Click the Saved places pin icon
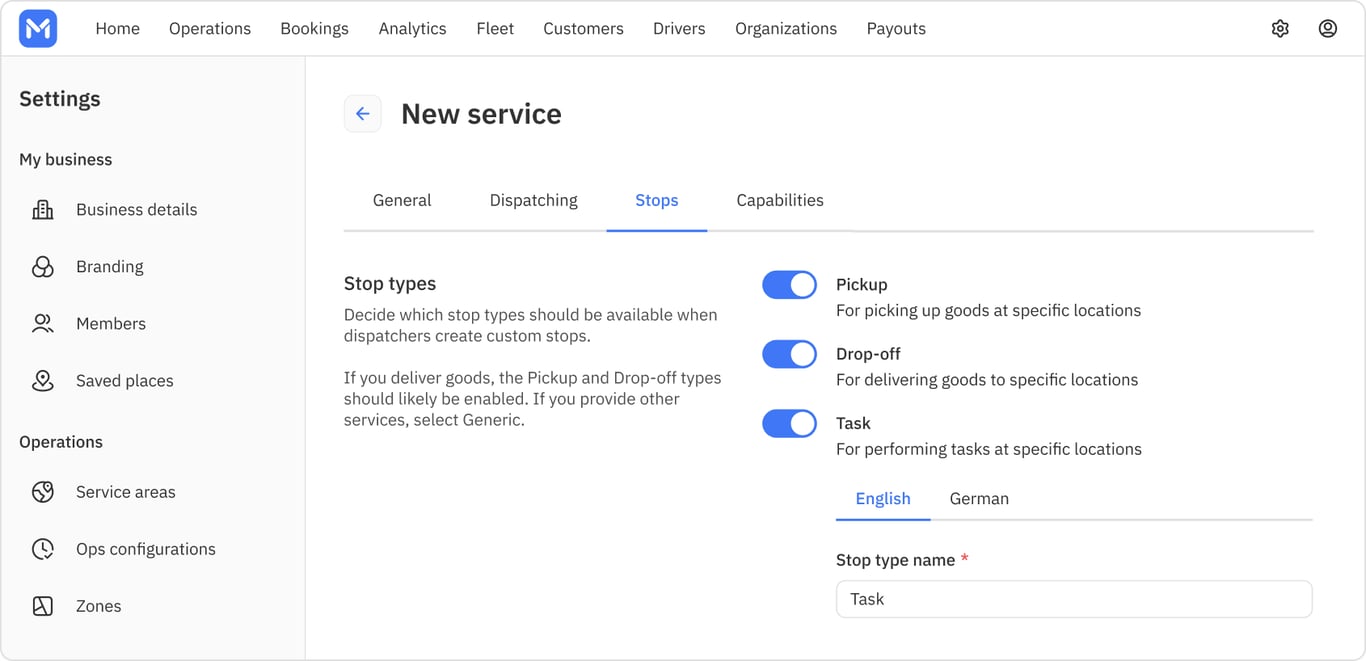The image size is (1366, 661). tap(43, 381)
